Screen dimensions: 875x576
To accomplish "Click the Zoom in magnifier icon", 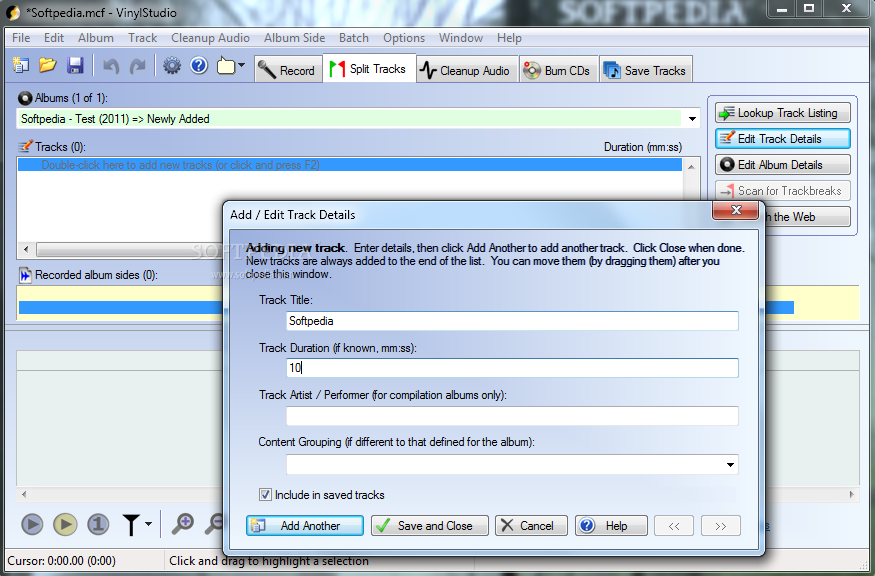I will click(182, 524).
